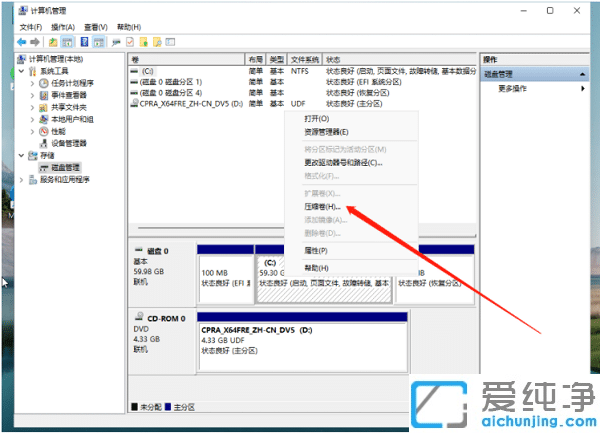Click 更改驱动器号和路径(C)... menu entry
The height and width of the screenshot is (433, 600).
(x=343, y=162)
